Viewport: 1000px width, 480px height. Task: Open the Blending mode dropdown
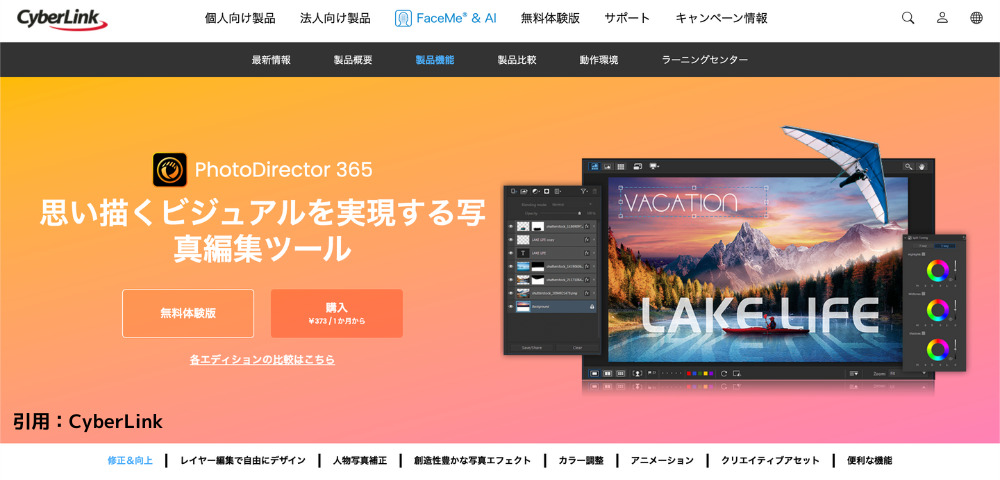pos(572,205)
